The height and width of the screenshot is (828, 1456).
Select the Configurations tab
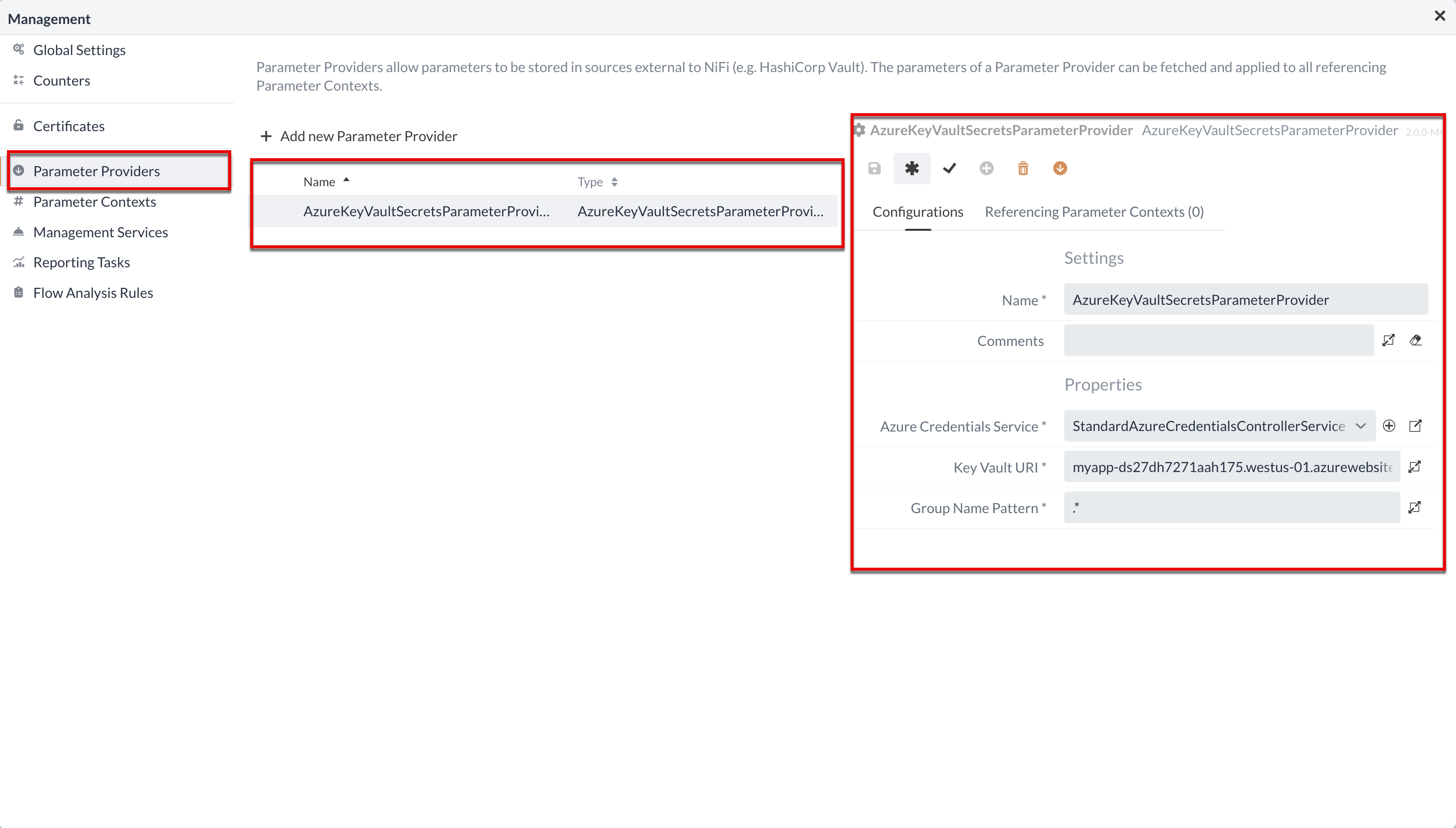(917, 211)
